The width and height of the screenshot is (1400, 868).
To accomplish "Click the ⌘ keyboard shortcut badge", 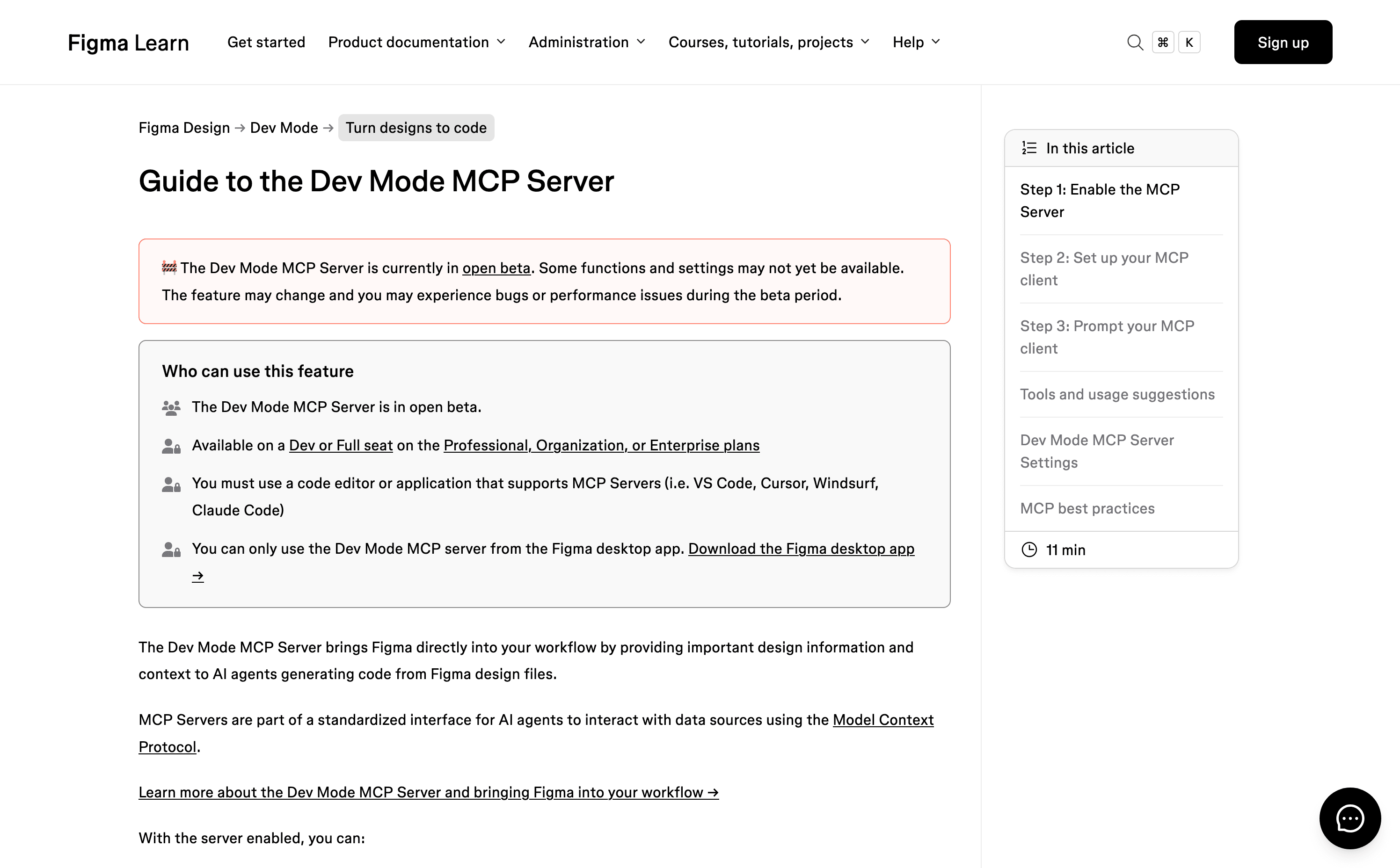I will point(1163,42).
